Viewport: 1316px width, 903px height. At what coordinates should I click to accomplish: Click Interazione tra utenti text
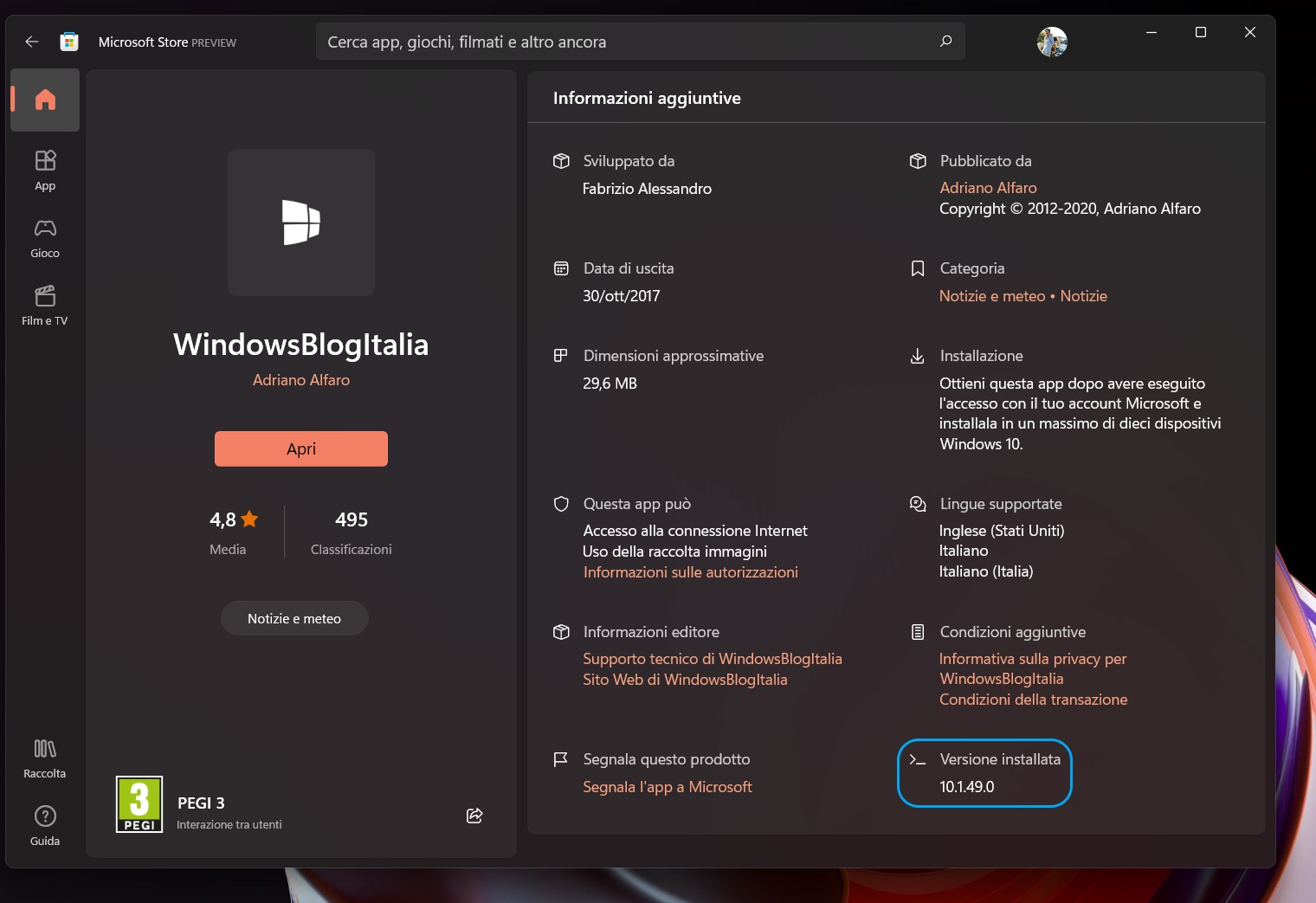point(229,824)
